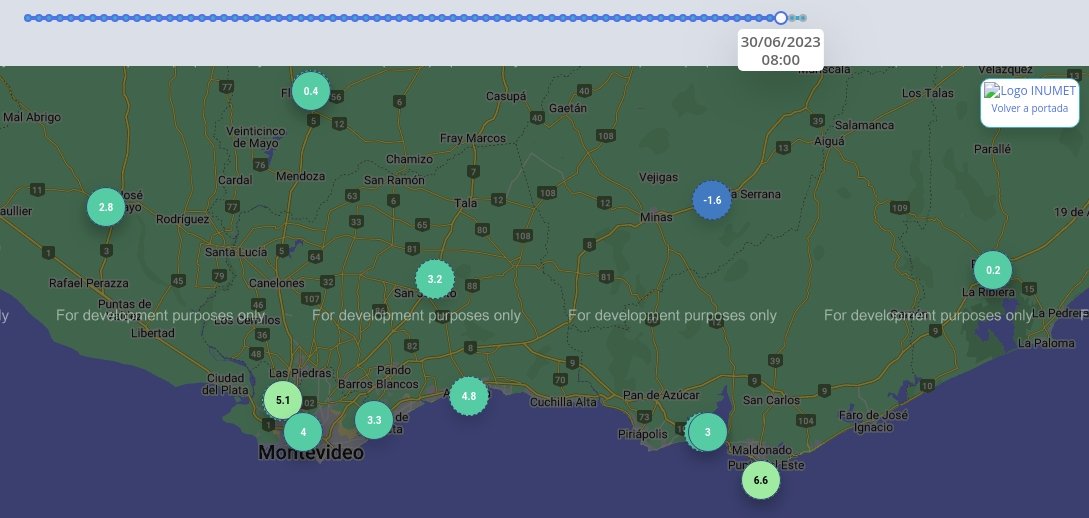Viewport: 1089px width, 518px height.
Task: Click the Mal Abrigo label
Action: coord(32,117)
